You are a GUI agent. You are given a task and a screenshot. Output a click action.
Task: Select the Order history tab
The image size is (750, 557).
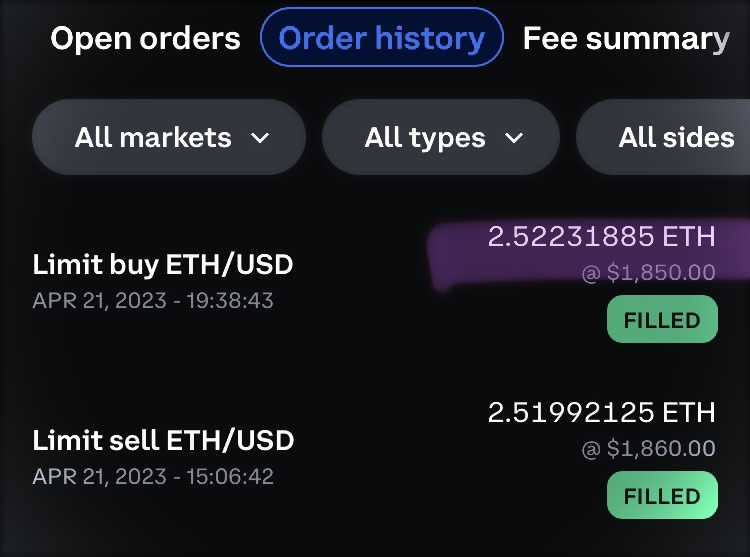(x=381, y=38)
